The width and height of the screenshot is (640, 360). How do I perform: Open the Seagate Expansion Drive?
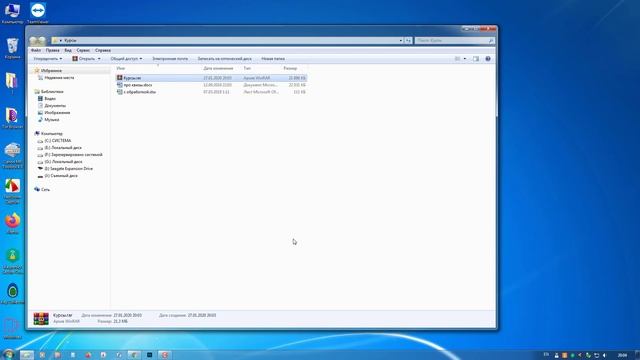69,169
